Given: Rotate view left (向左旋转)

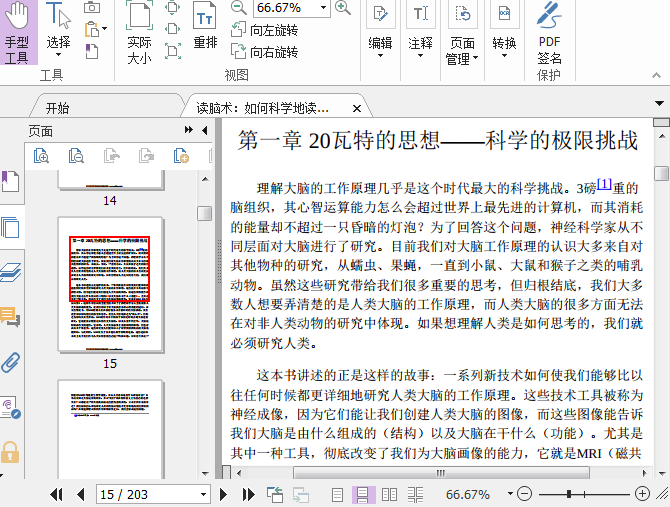Looking at the screenshot, I should (264, 30).
